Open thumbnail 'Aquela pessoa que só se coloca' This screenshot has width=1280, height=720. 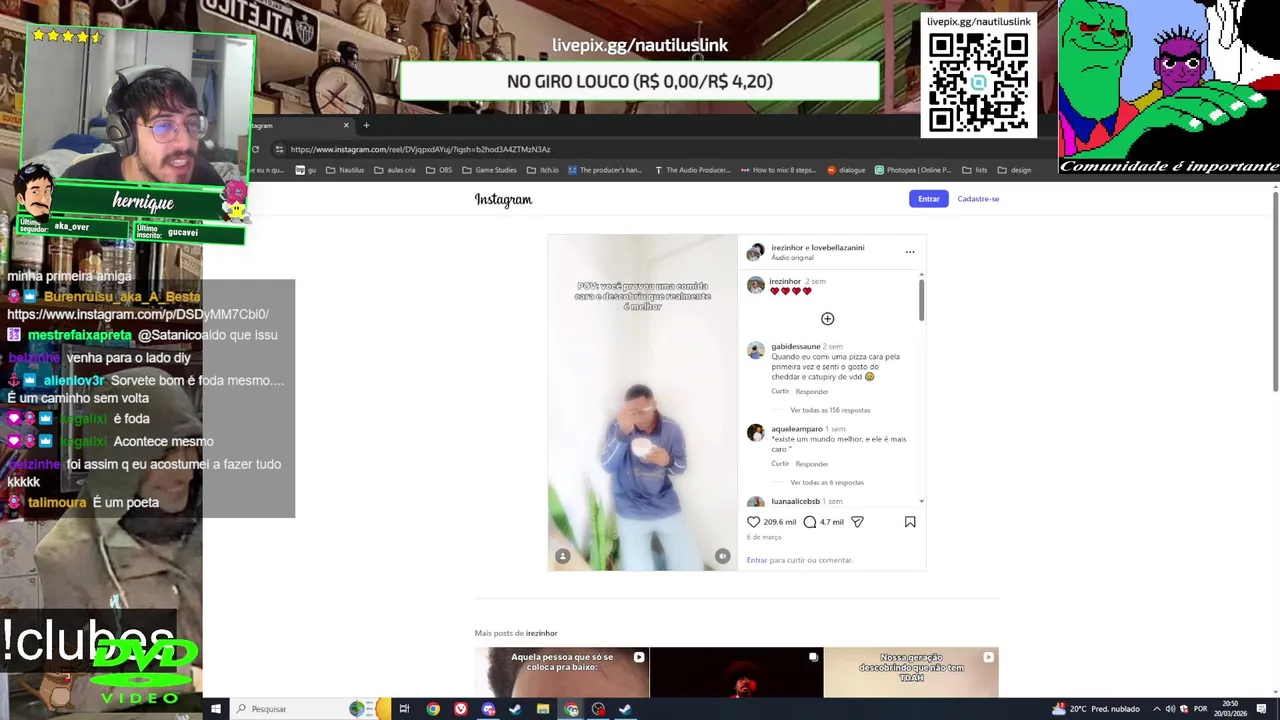(x=562, y=672)
